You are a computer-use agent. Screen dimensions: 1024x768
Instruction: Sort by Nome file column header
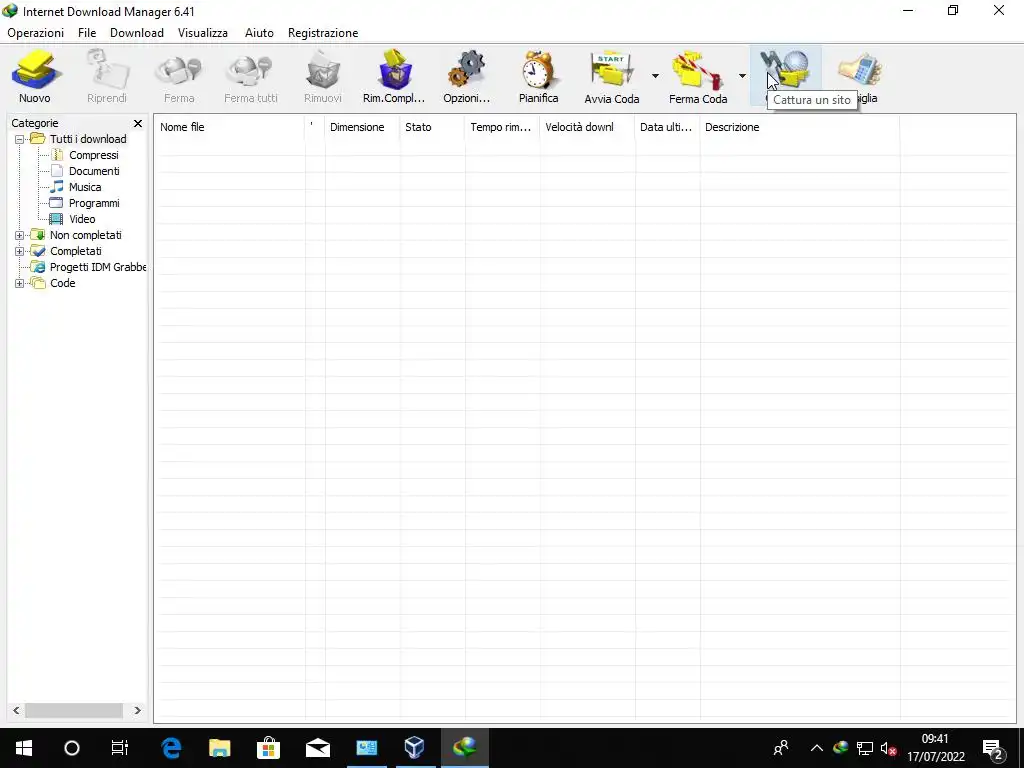tap(229, 127)
